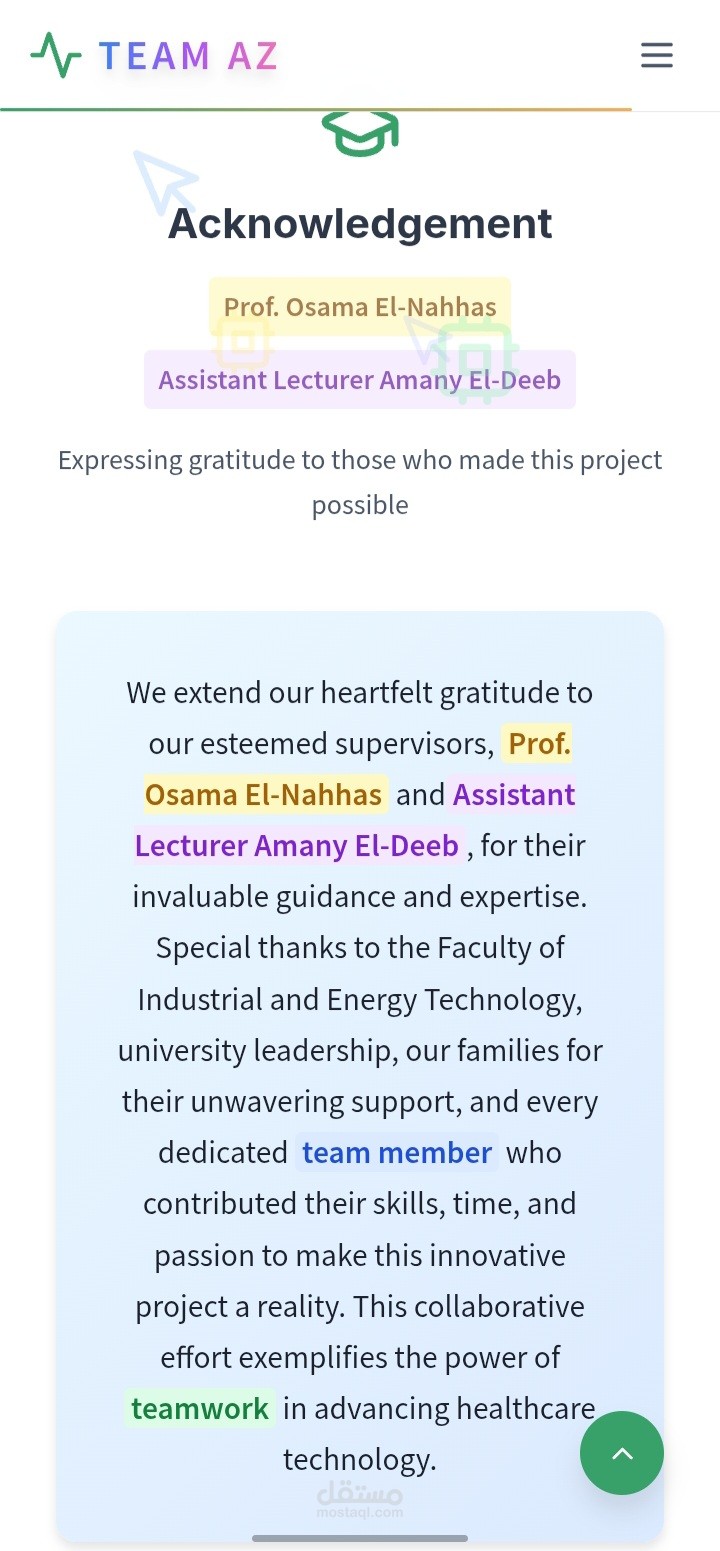720x1551 pixels.
Task: Click the yellow chip icon
Action: pyautogui.click(x=243, y=343)
